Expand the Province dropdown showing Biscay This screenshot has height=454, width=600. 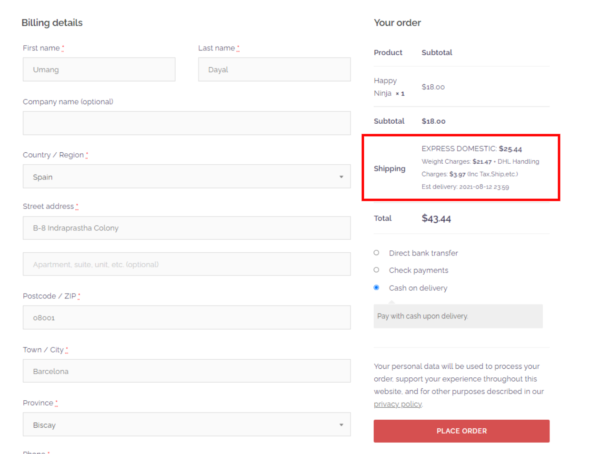tap(186, 425)
